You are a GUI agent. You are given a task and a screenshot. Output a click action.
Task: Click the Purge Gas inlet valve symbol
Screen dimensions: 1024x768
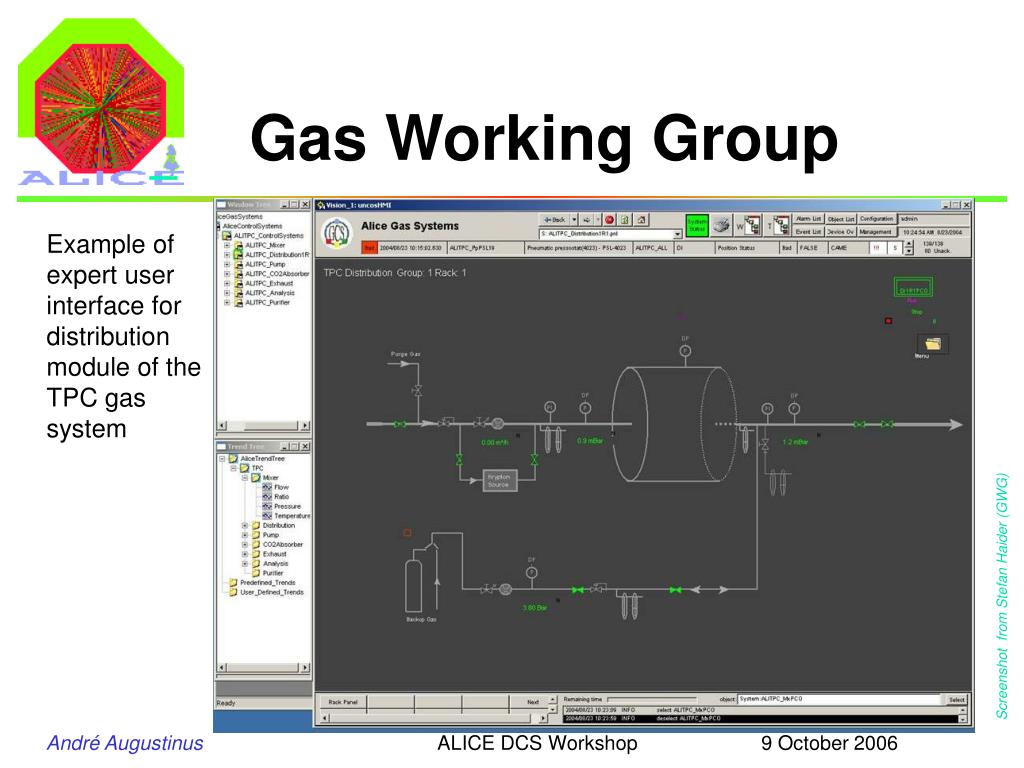pyautogui.click(x=417, y=391)
